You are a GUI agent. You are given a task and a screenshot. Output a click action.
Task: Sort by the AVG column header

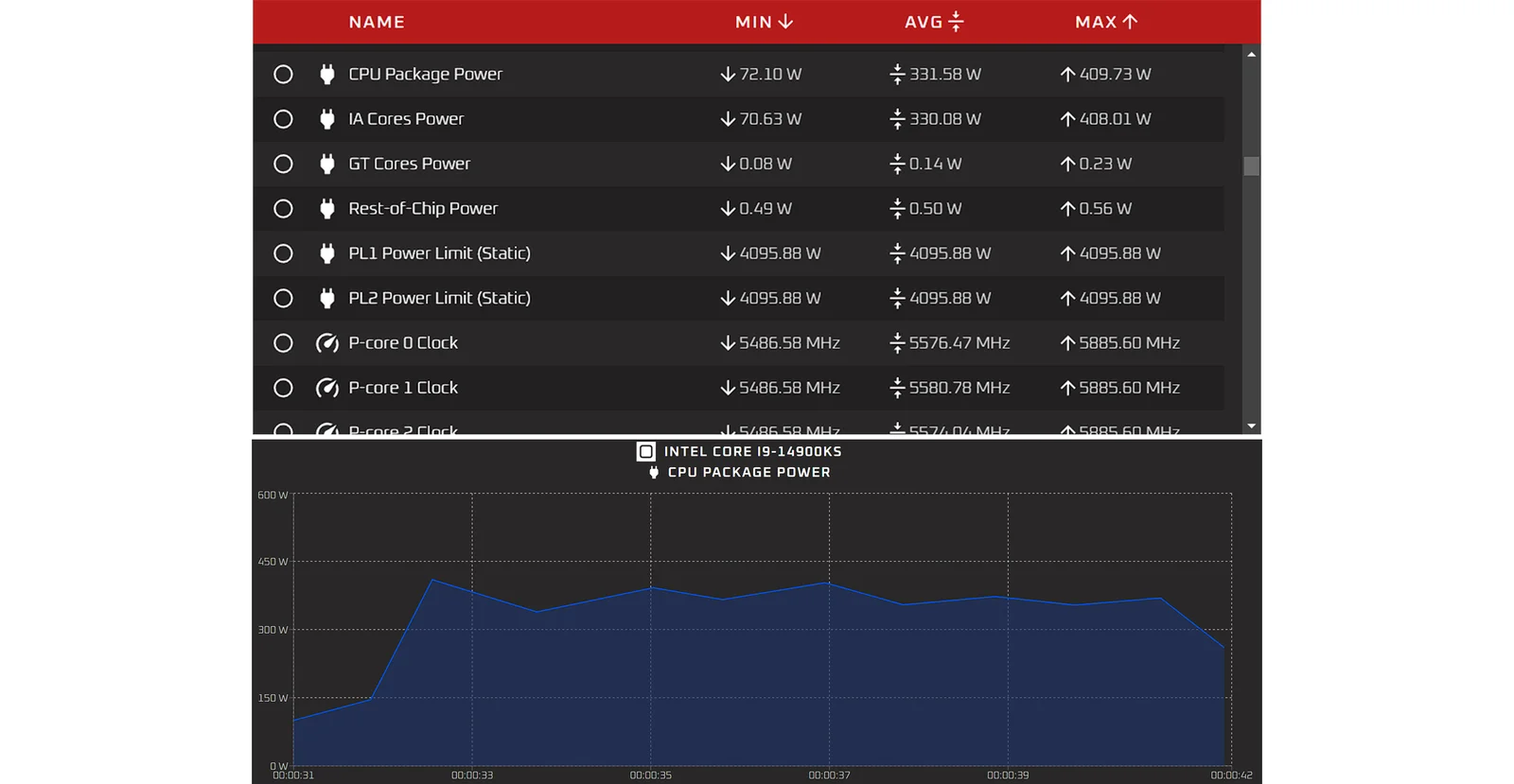click(934, 22)
